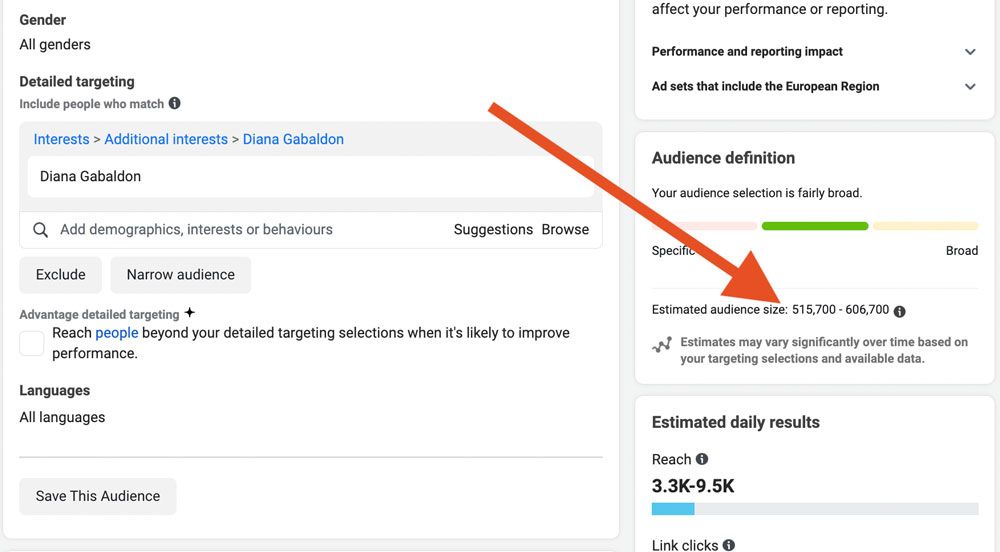Open Browse in detailed targeting

pyautogui.click(x=565, y=229)
